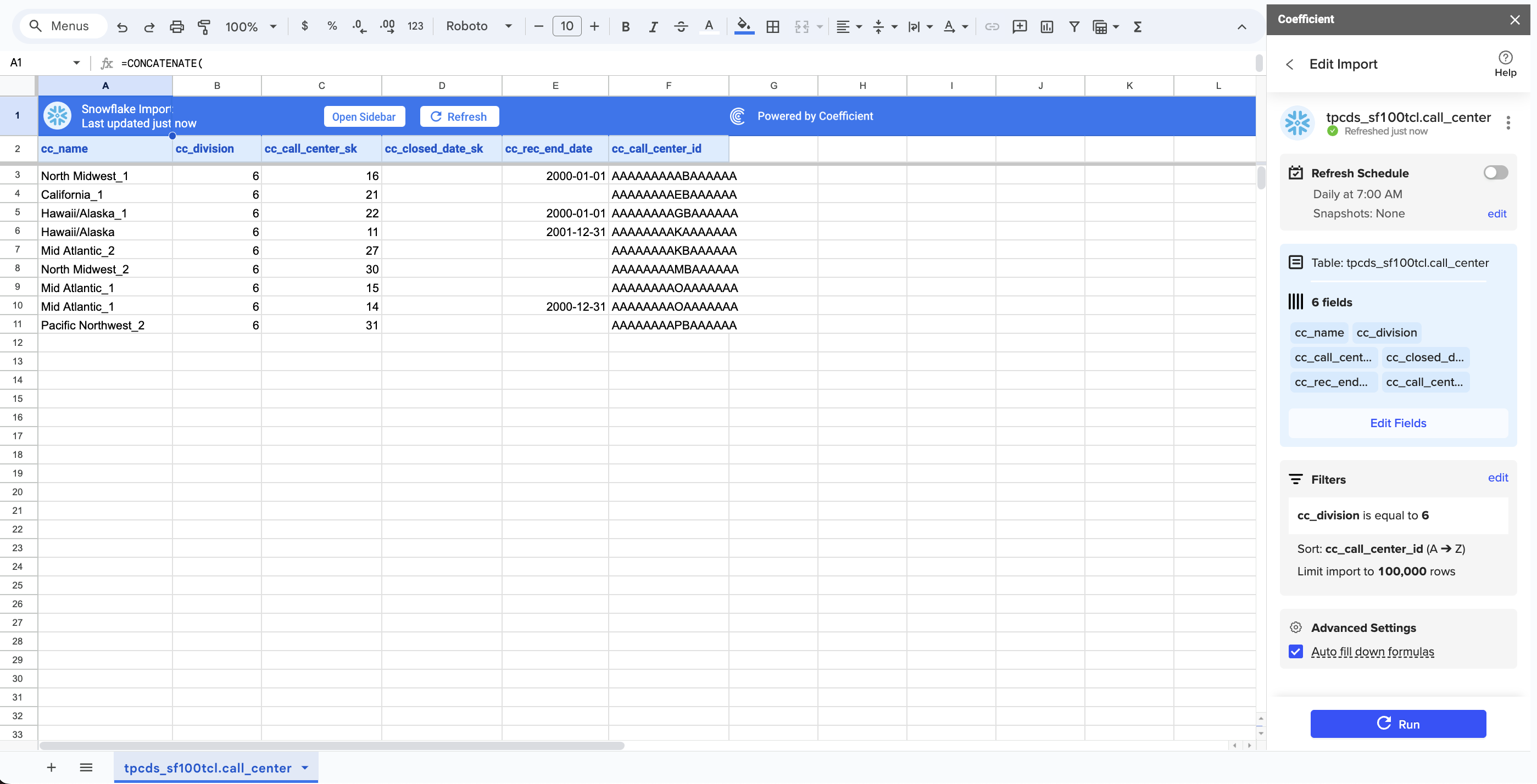This screenshot has width=1537, height=784.
Task: Click the edit link beside Filters
Action: (x=1497, y=478)
